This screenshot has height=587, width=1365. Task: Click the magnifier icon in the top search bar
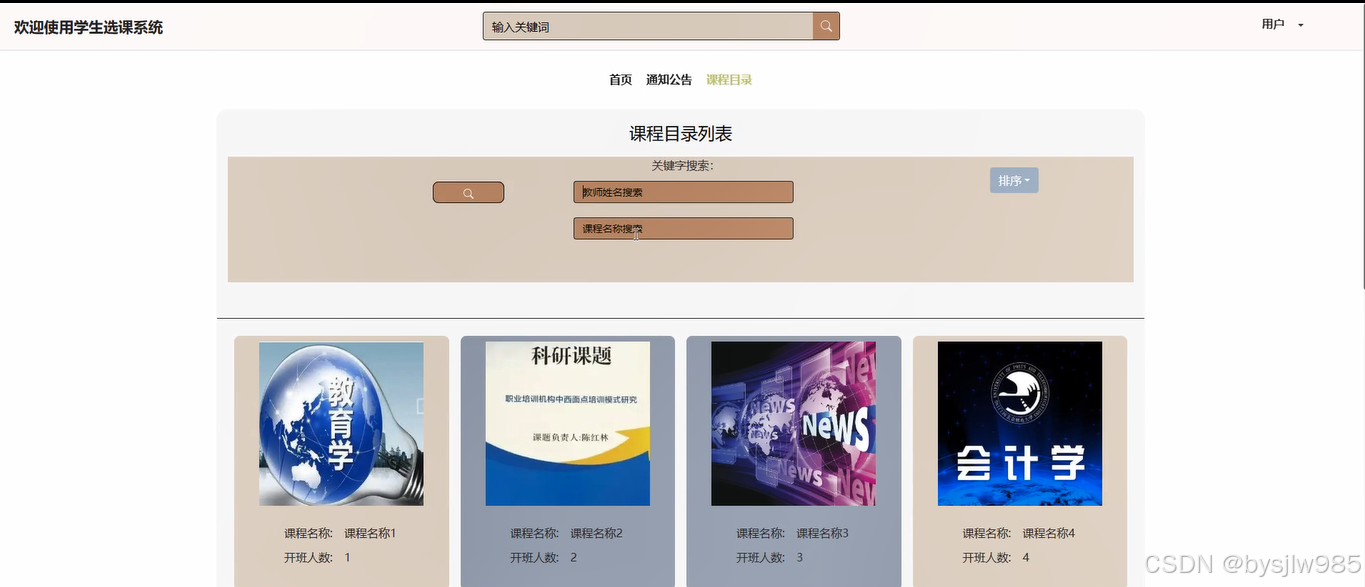(826, 25)
